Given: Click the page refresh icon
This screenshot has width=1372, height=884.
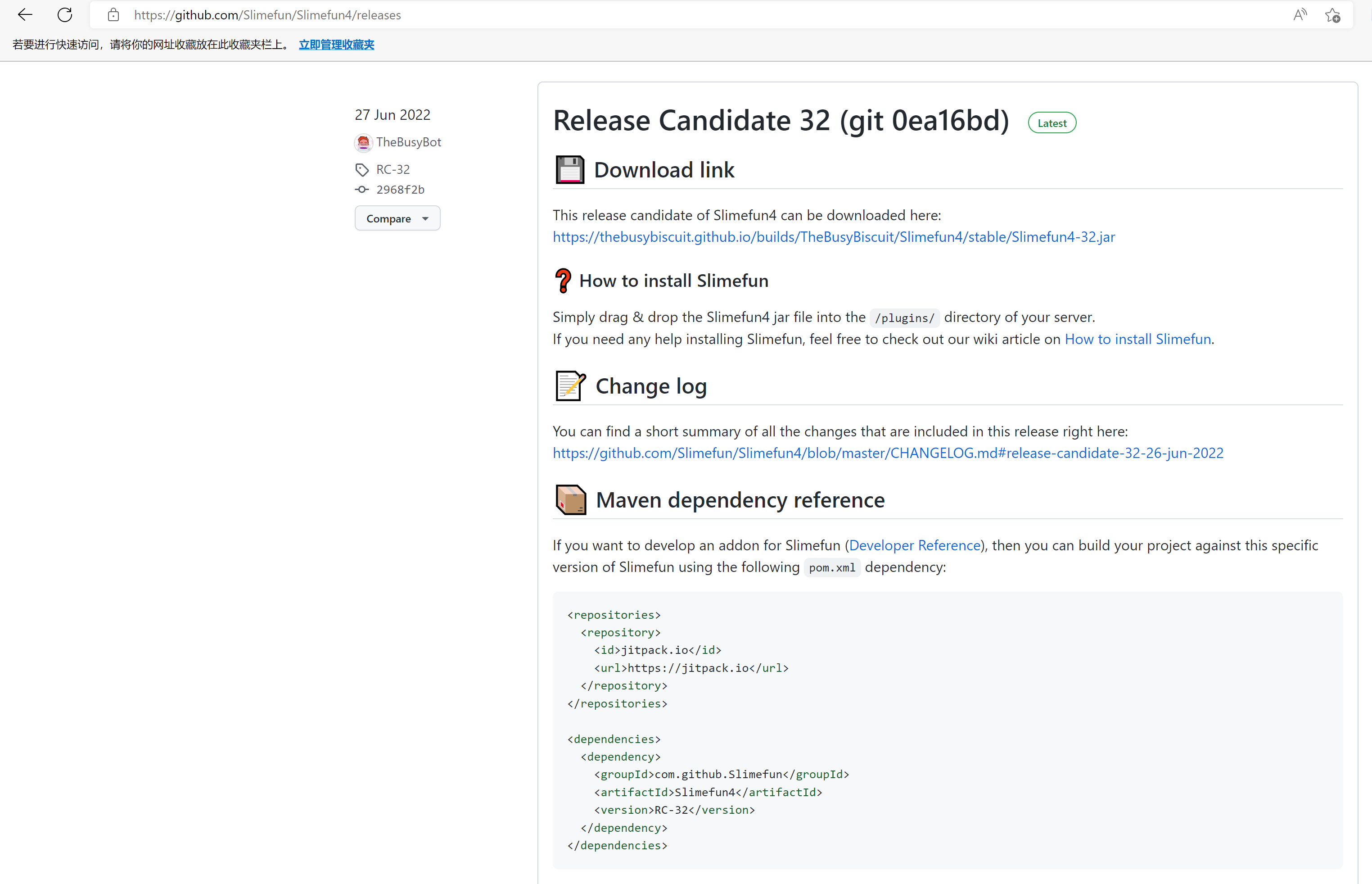Looking at the screenshot, I should pyautogui.click(x=64, y=14).
